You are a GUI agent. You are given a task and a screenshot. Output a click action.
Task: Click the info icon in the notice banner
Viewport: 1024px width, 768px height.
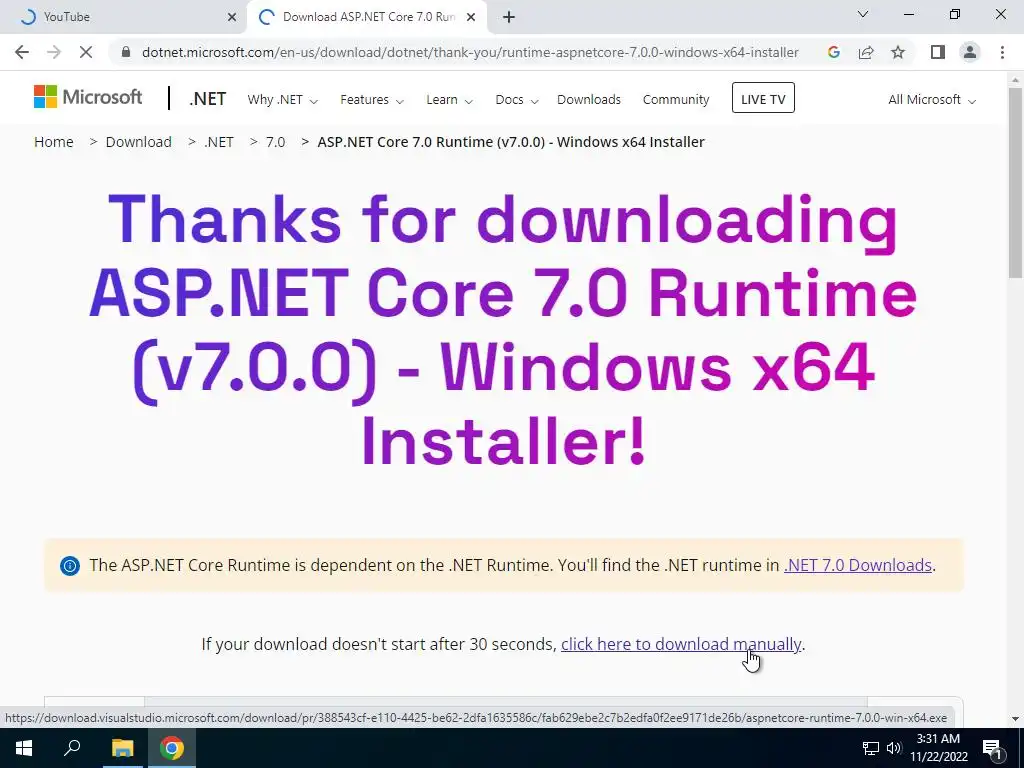coord(70,566)
